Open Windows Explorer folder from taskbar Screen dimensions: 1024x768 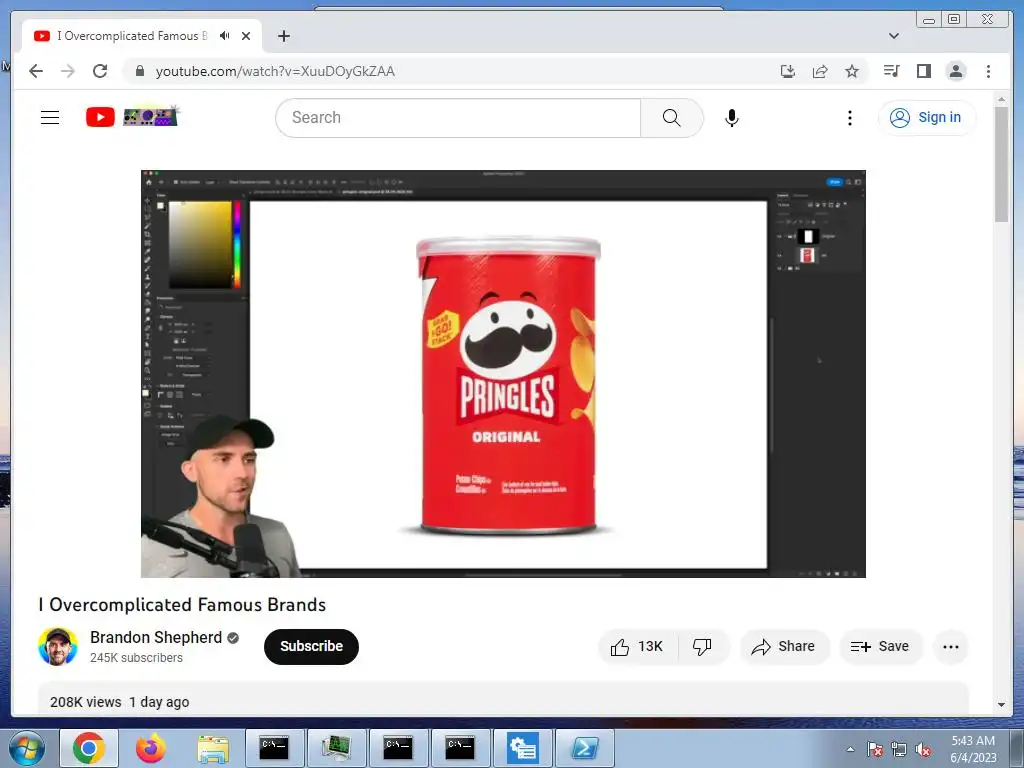[x=213, y=748]
